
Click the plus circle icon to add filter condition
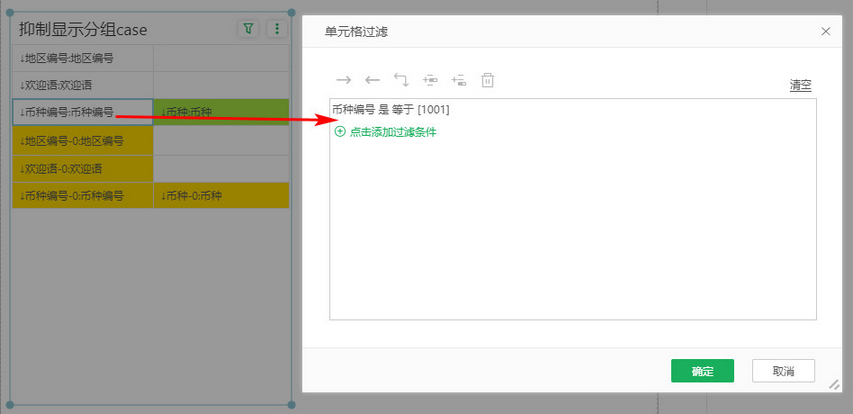click(340, 131)
